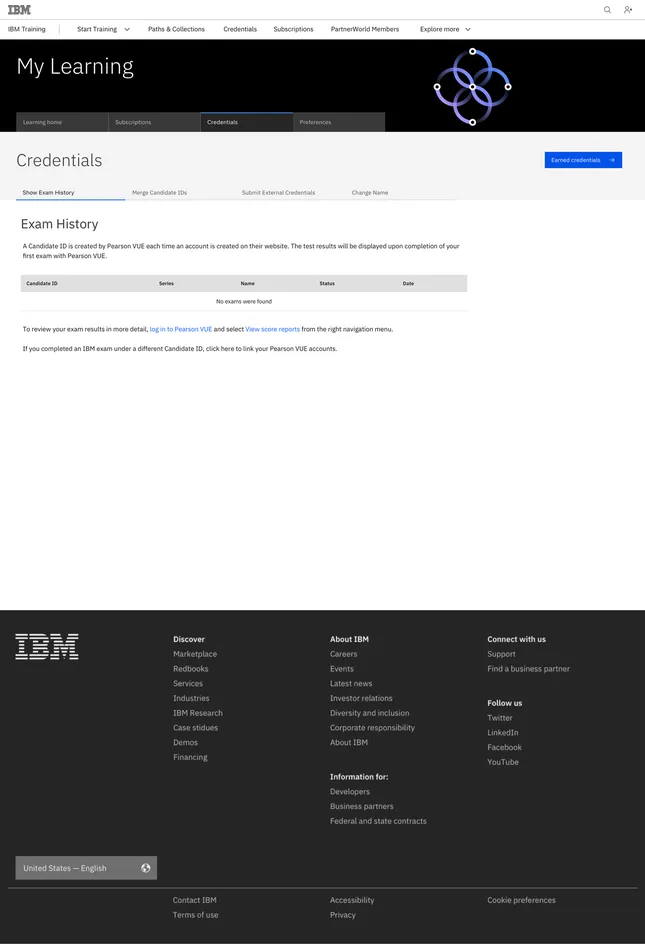Switch to the Learning home tab
This screenshot has height=944, width=645.
click(62, 122)
